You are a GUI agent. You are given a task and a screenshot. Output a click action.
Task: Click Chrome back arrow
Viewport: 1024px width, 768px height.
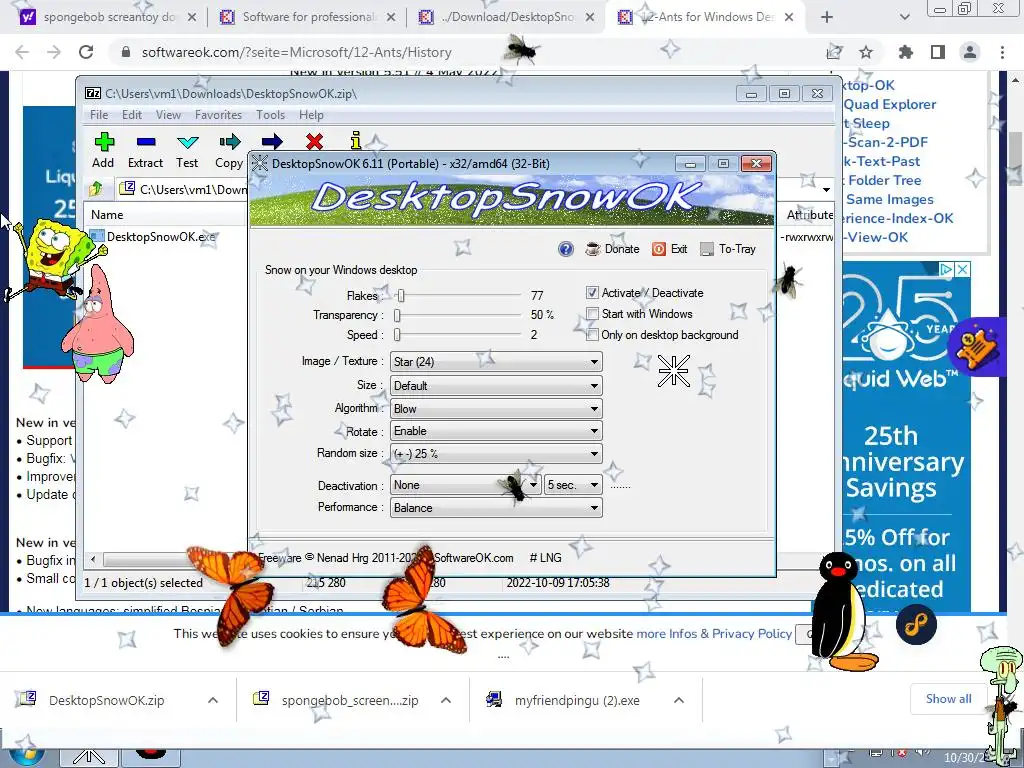pos(22,52)
